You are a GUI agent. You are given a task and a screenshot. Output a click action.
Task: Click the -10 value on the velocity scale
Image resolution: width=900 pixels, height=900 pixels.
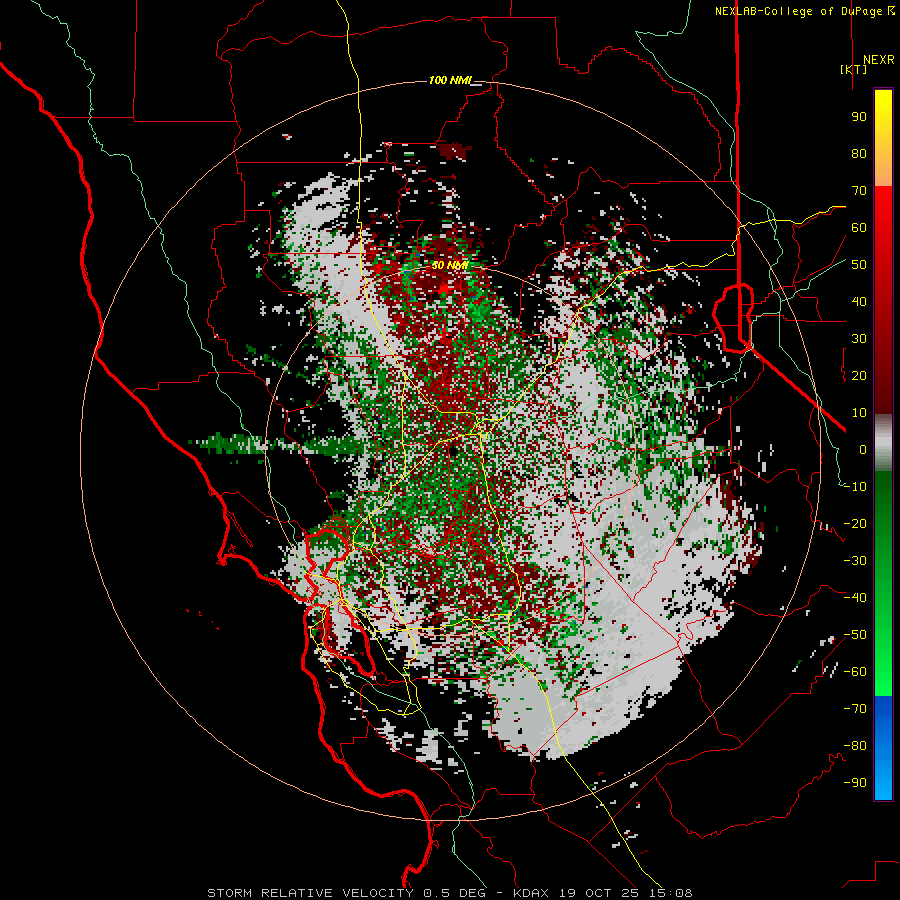[x=855, y=487]
